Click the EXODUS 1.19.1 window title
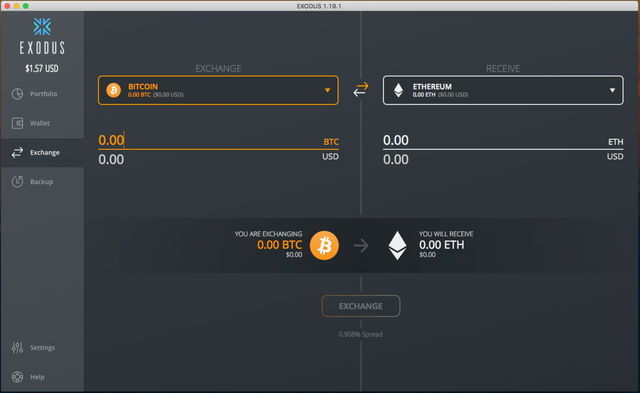 pyautogui.click(x=319, y=6)
